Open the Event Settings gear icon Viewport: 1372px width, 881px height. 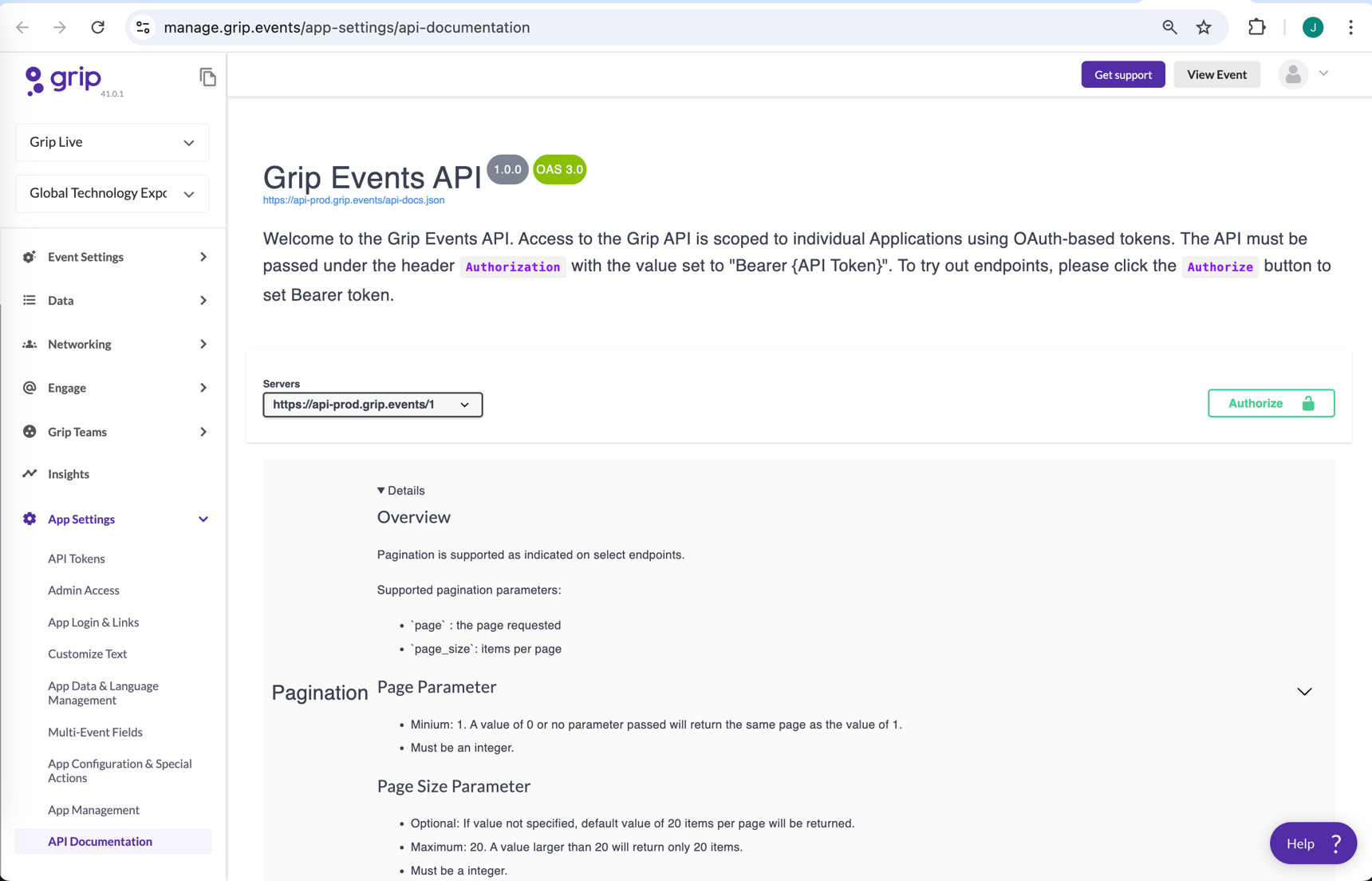click(30, 256)
